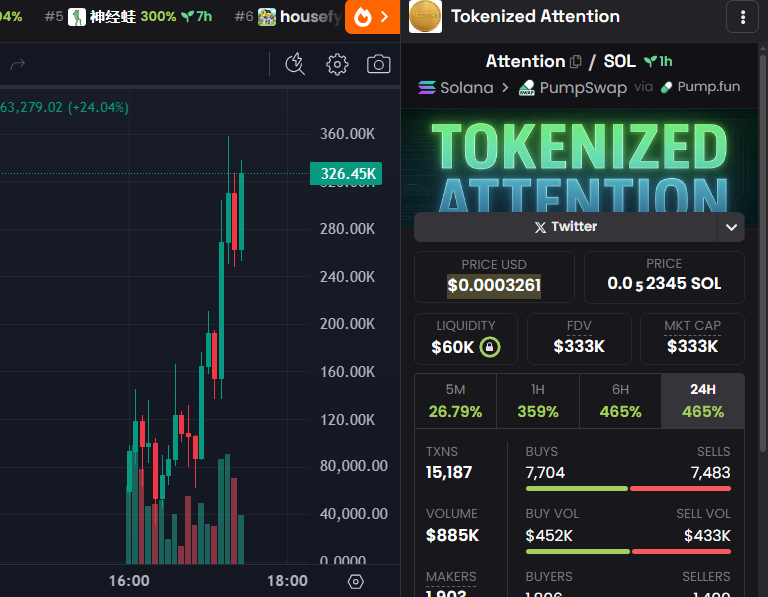Click the PRICE USD value $0.0003261
The width and height of the screenshot is (768, 597).
coord(494,285)
